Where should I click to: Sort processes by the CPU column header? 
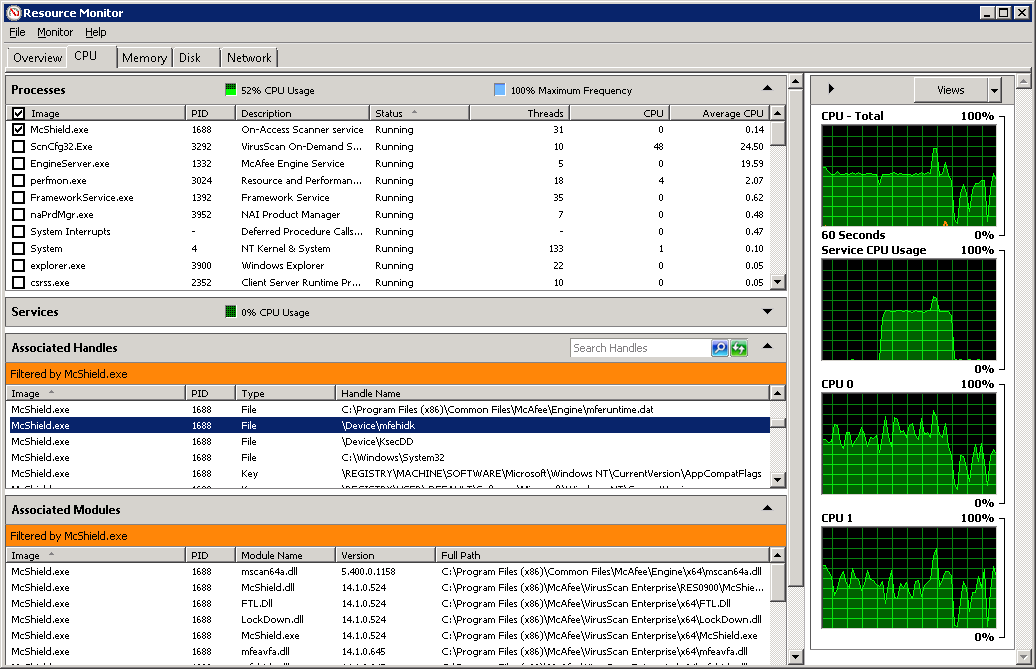click(653, 112)
